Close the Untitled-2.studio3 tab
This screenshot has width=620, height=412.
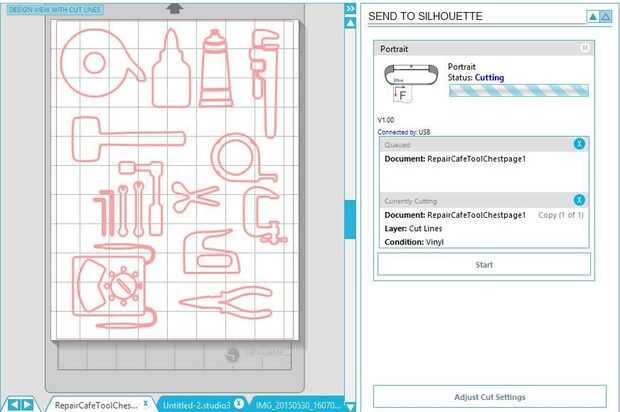click(238, 403)
